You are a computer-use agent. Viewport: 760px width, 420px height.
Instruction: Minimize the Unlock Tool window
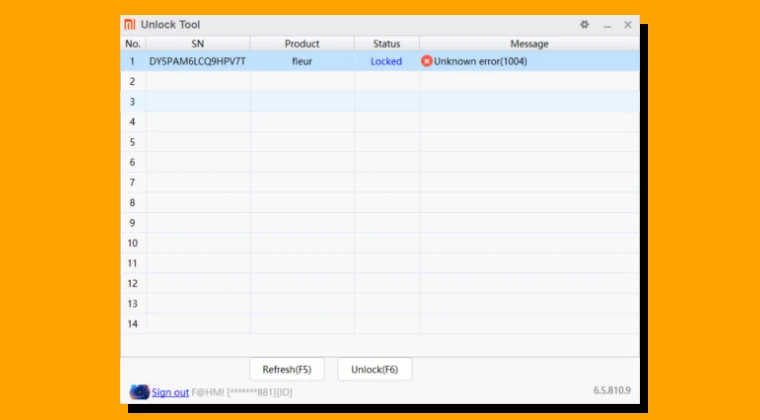point(606,25)
